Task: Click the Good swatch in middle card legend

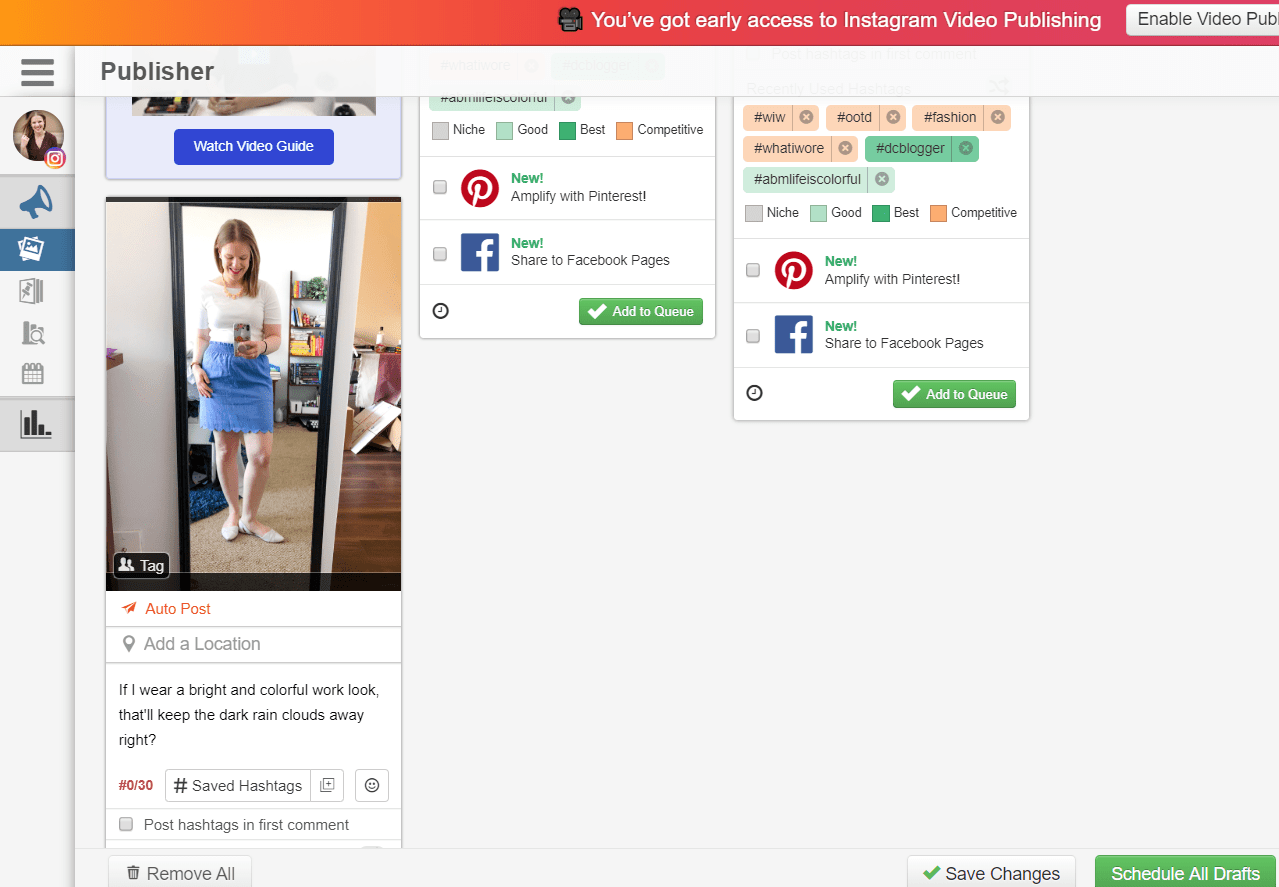Action: tap(505, 130)
